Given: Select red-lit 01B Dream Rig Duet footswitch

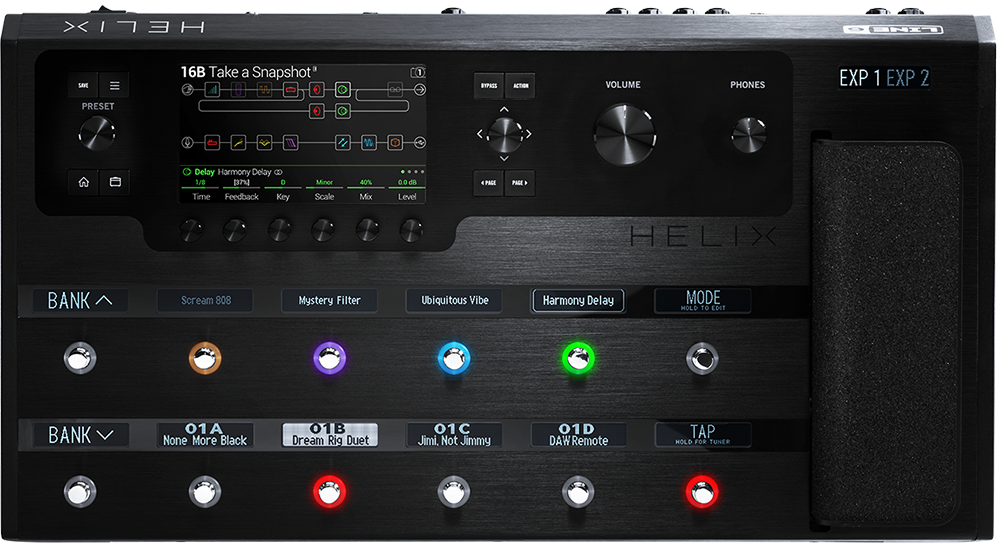Looking at the screenshot, I should click(x=329, y=492).
